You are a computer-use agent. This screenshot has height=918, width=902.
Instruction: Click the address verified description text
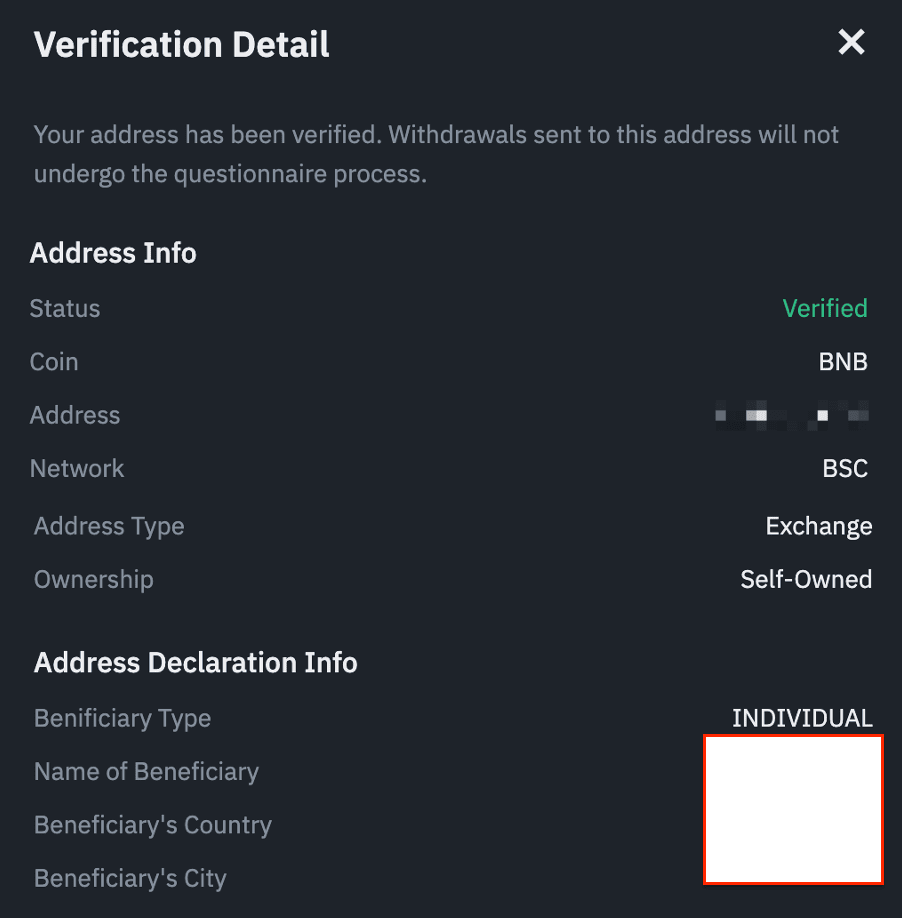(x=436, y=154)
